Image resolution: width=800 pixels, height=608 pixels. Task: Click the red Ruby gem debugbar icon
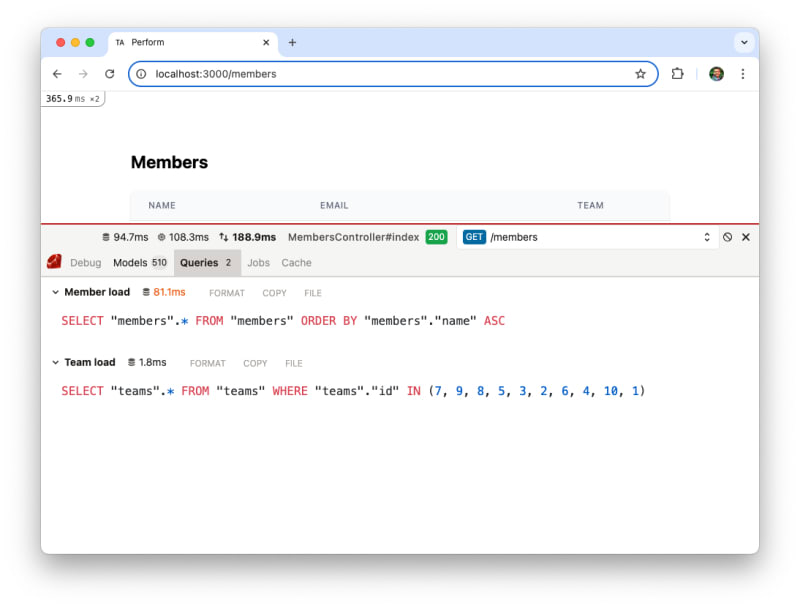(x=54, y=262)
